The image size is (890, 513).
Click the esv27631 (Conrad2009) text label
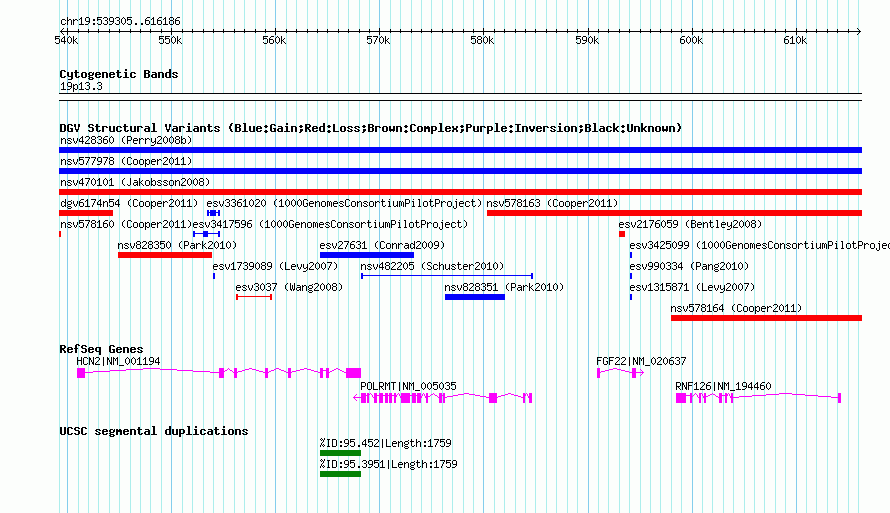382,245
